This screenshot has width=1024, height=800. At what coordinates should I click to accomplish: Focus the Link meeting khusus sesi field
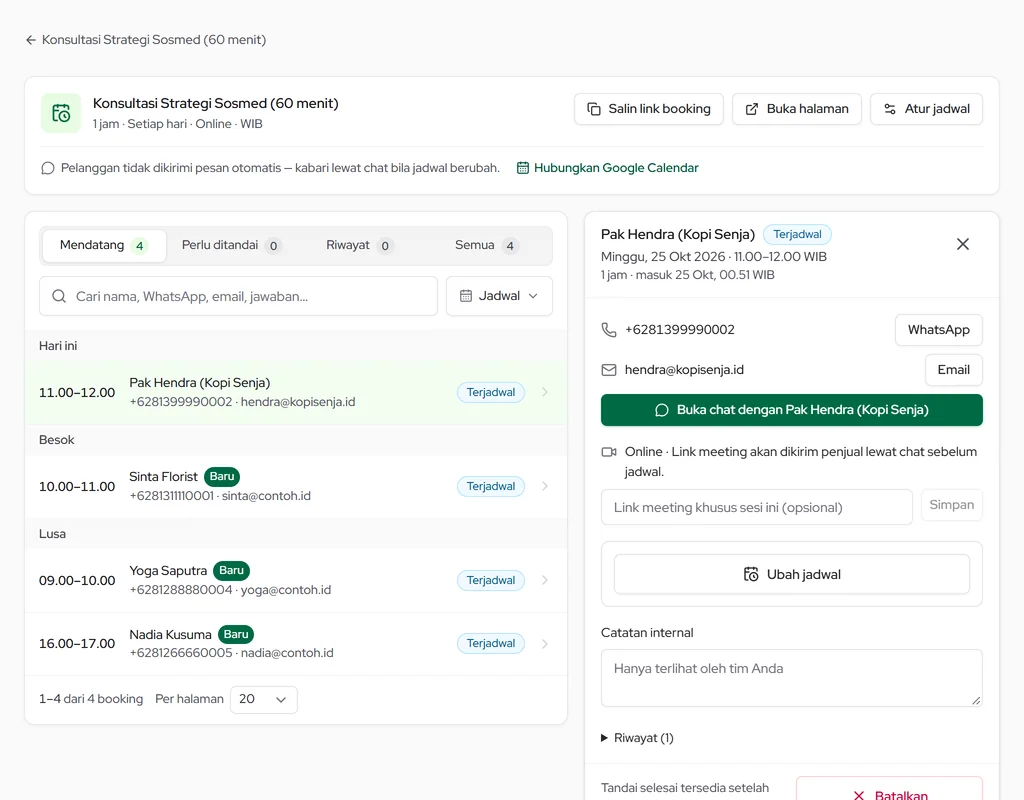[756, 507]
